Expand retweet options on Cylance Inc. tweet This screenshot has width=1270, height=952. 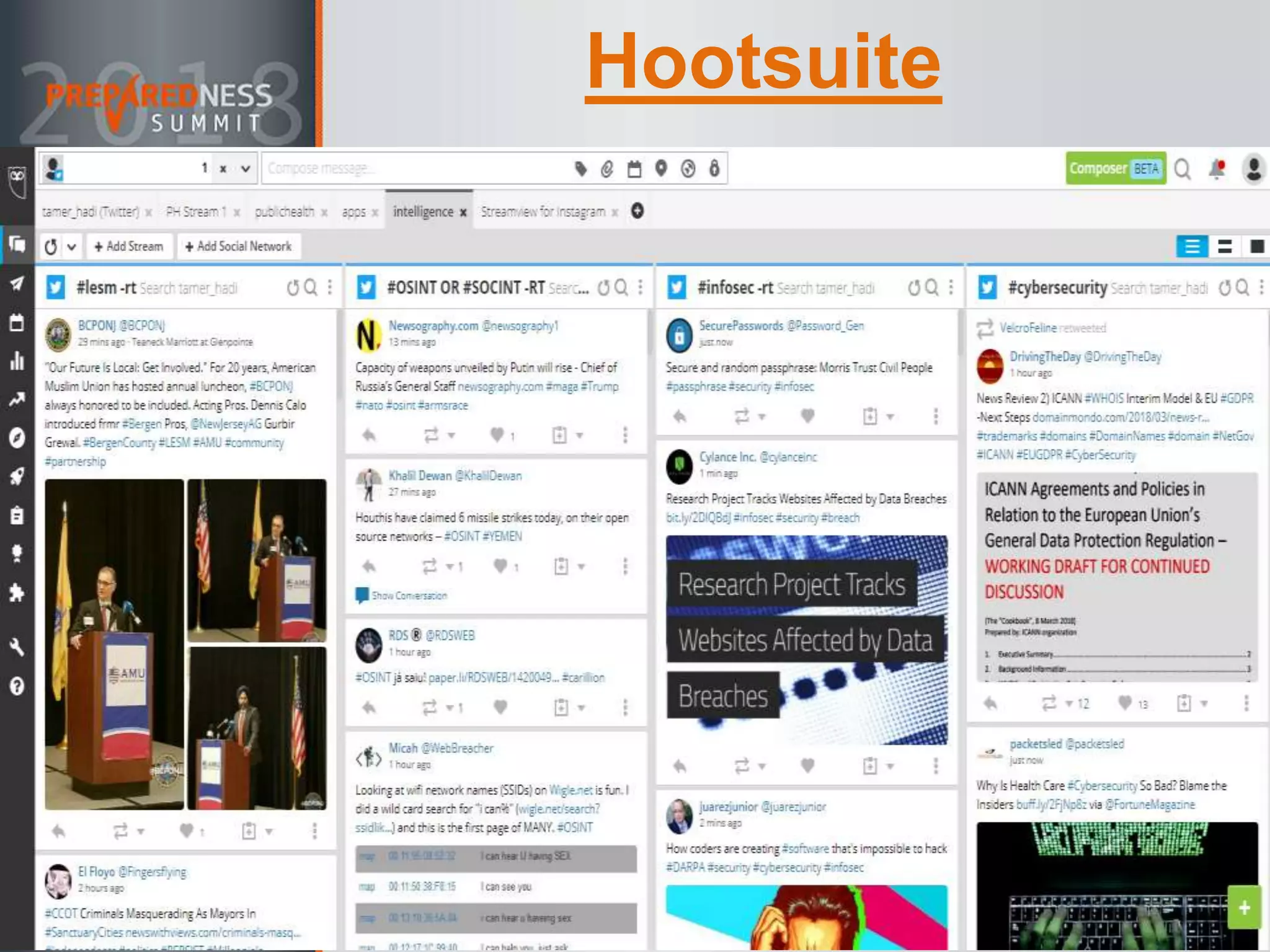click(762, 767)
